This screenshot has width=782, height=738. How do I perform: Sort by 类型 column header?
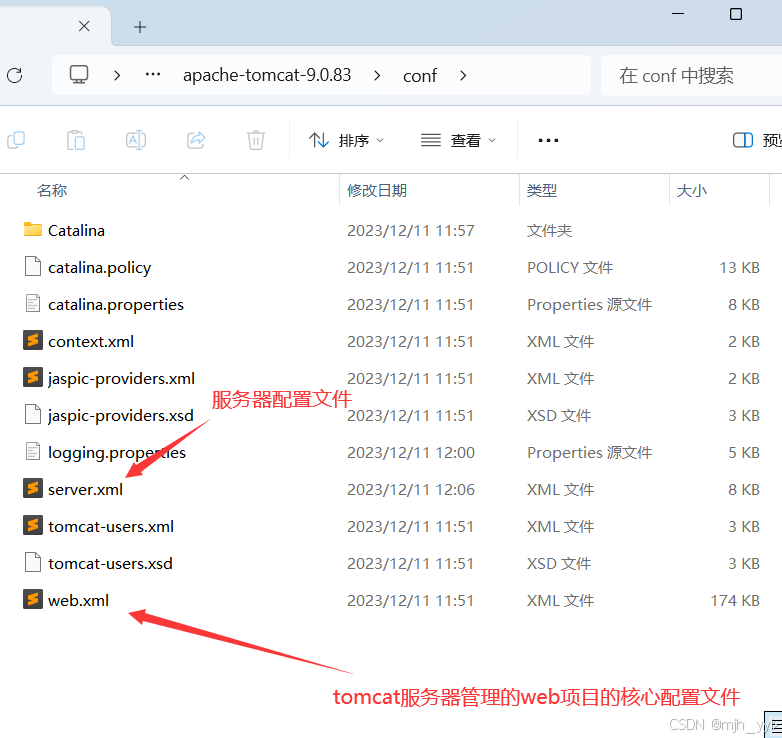tap(542, 190)
